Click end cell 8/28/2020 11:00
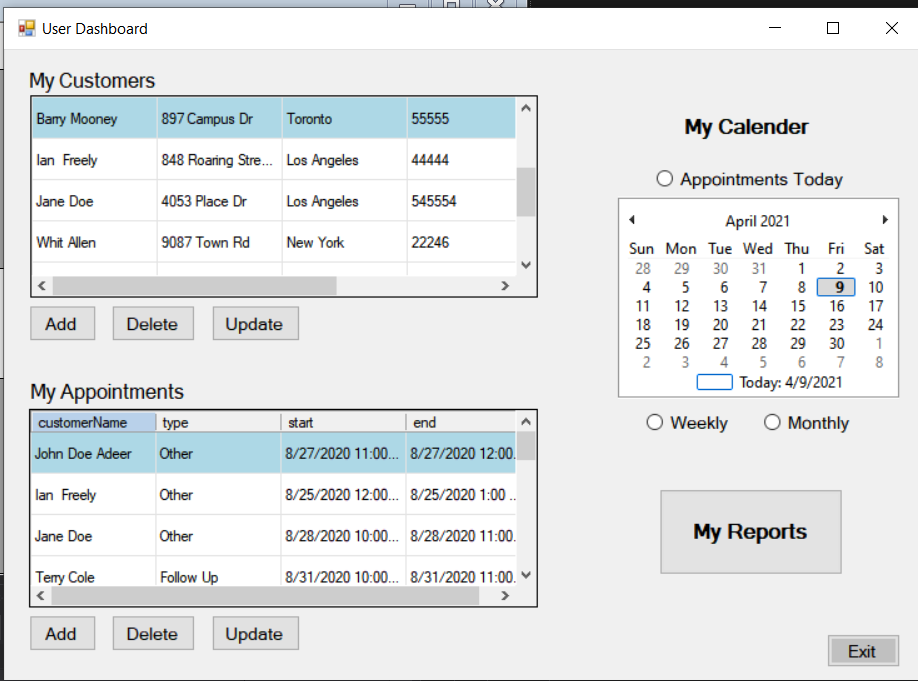The width and height of the screenshot is (918, 681). tap(461, 535)
